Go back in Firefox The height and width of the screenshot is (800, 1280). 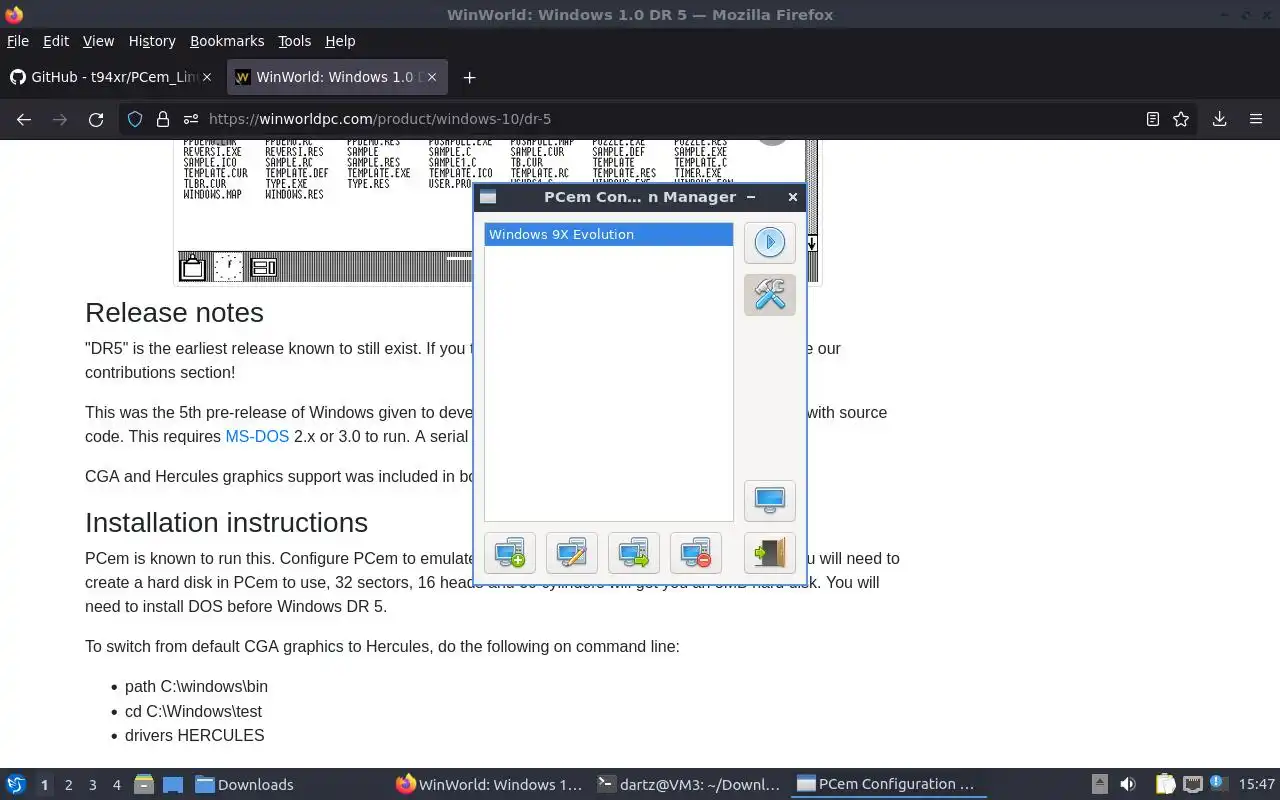24,119
